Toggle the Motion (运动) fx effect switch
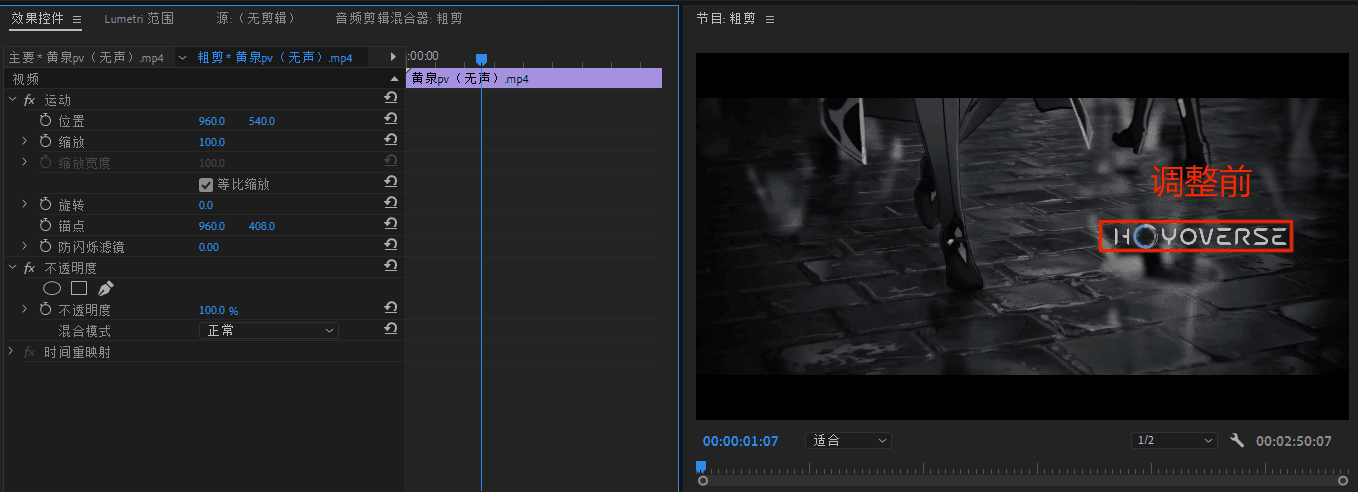 pyautogui.click(x=29, y=100)
